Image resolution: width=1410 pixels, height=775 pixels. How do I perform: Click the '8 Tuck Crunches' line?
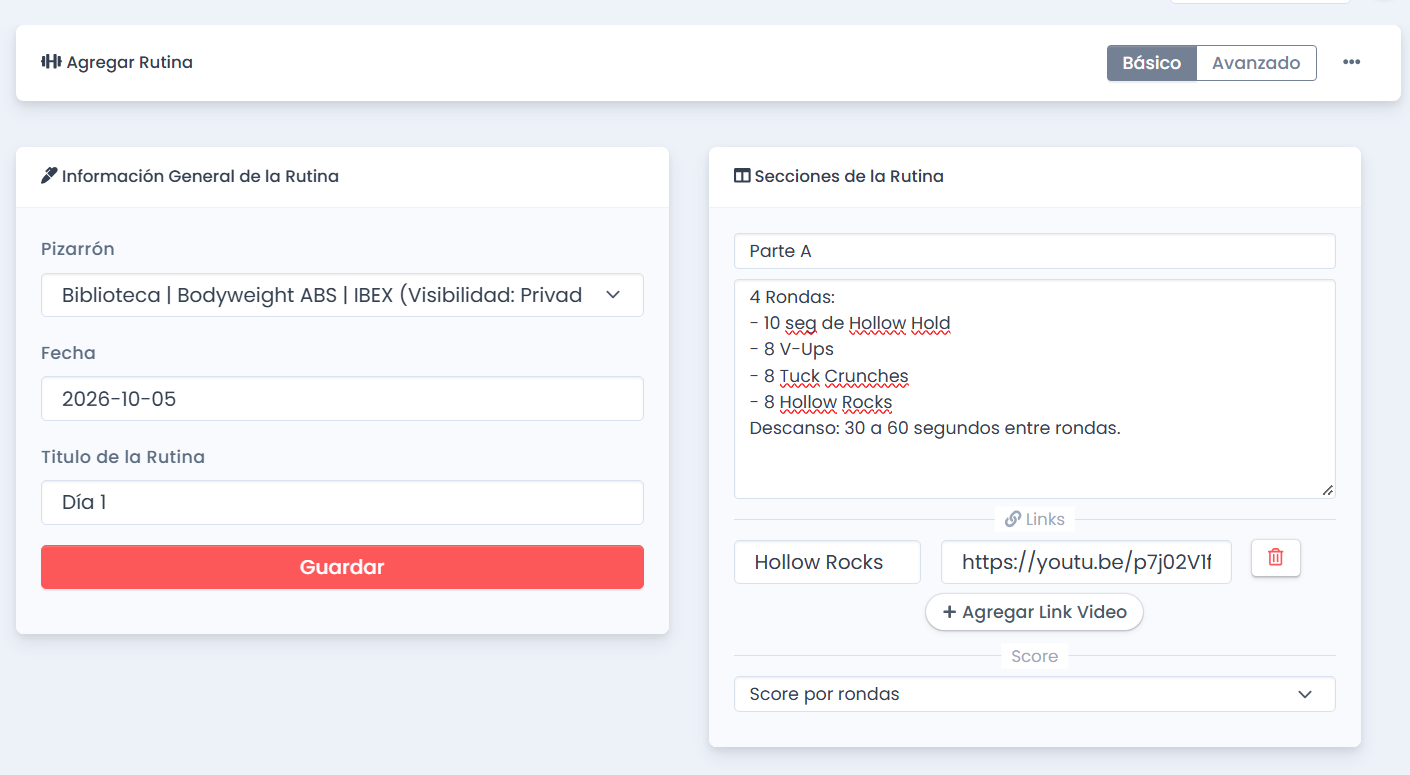point(829,376)
